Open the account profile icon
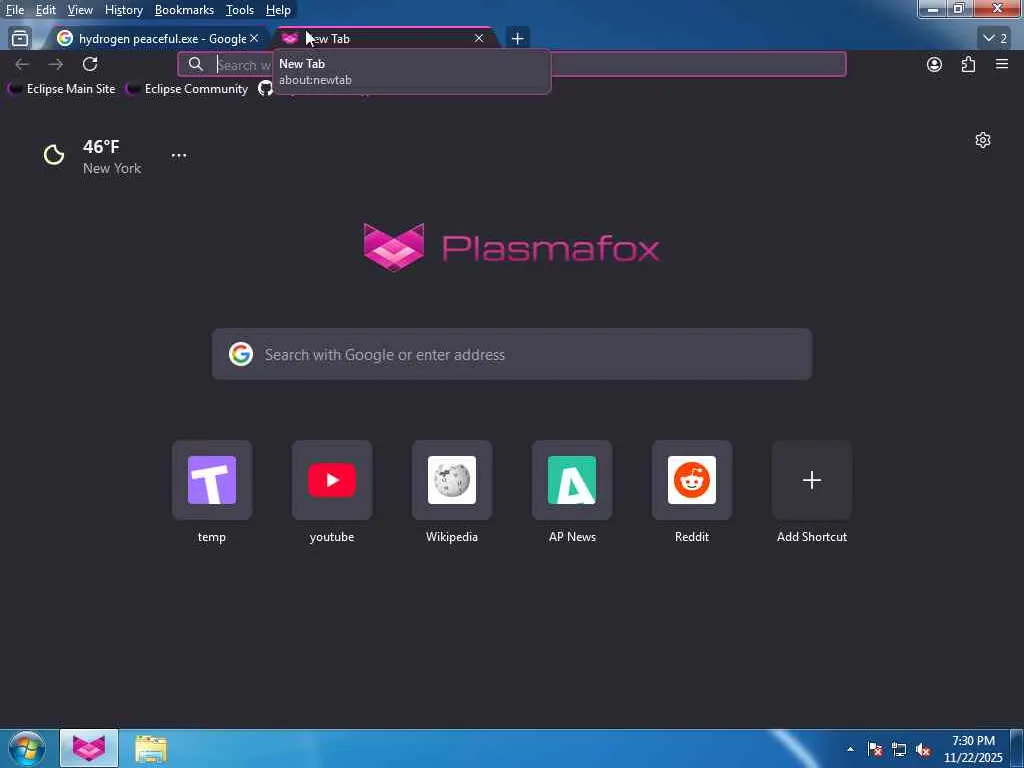This screenshot has width=1024, height=768. [x=935, y=64]
